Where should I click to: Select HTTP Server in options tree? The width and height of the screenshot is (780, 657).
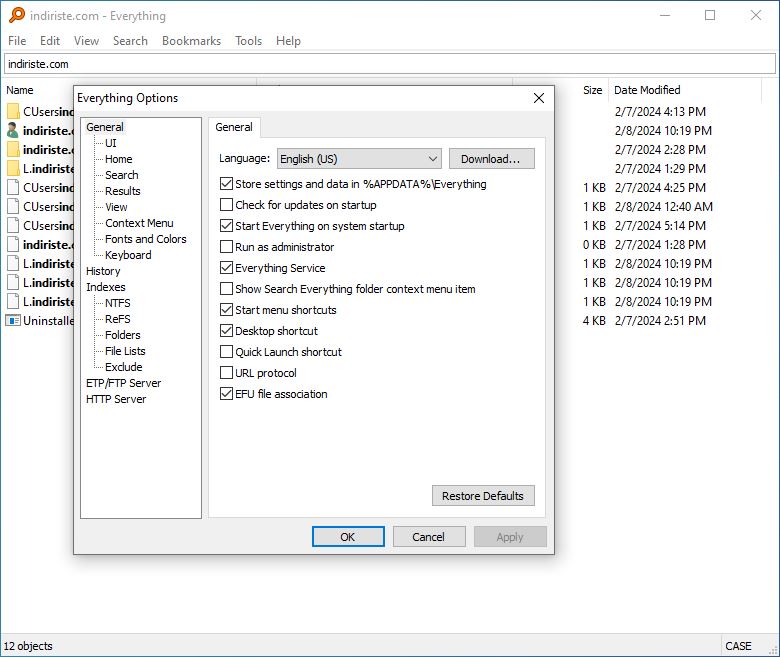116,399
